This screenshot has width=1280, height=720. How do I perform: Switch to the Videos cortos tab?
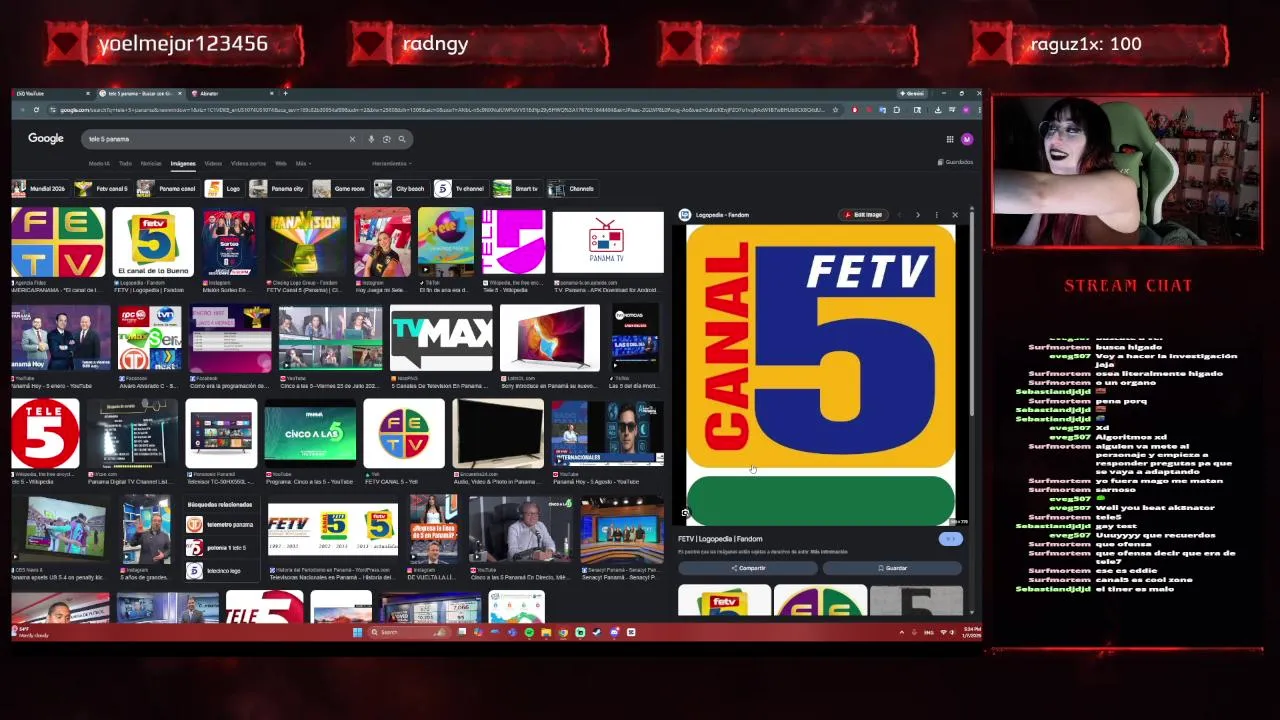pyautogui.click(x=248, y=163)
